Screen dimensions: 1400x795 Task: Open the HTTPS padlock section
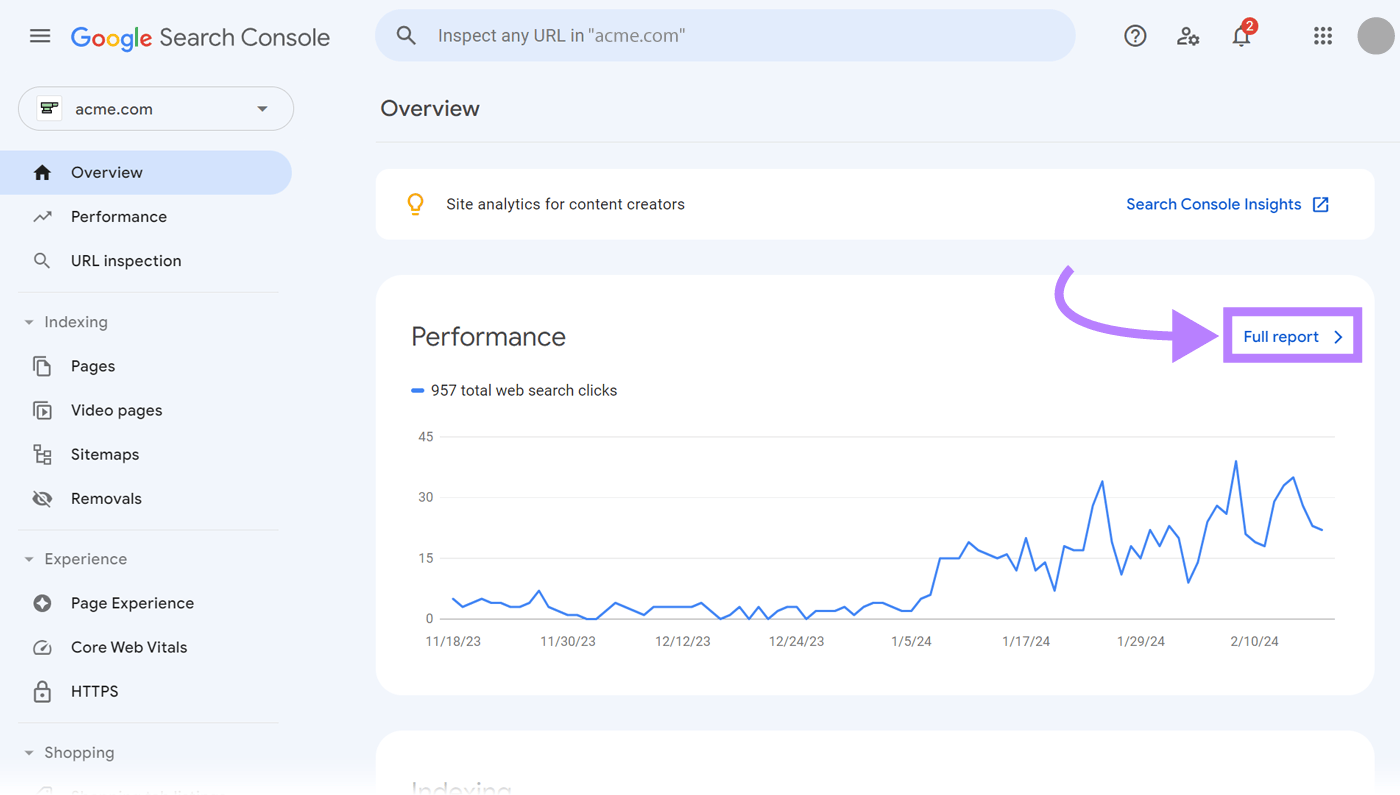click(x=42, y=691)
